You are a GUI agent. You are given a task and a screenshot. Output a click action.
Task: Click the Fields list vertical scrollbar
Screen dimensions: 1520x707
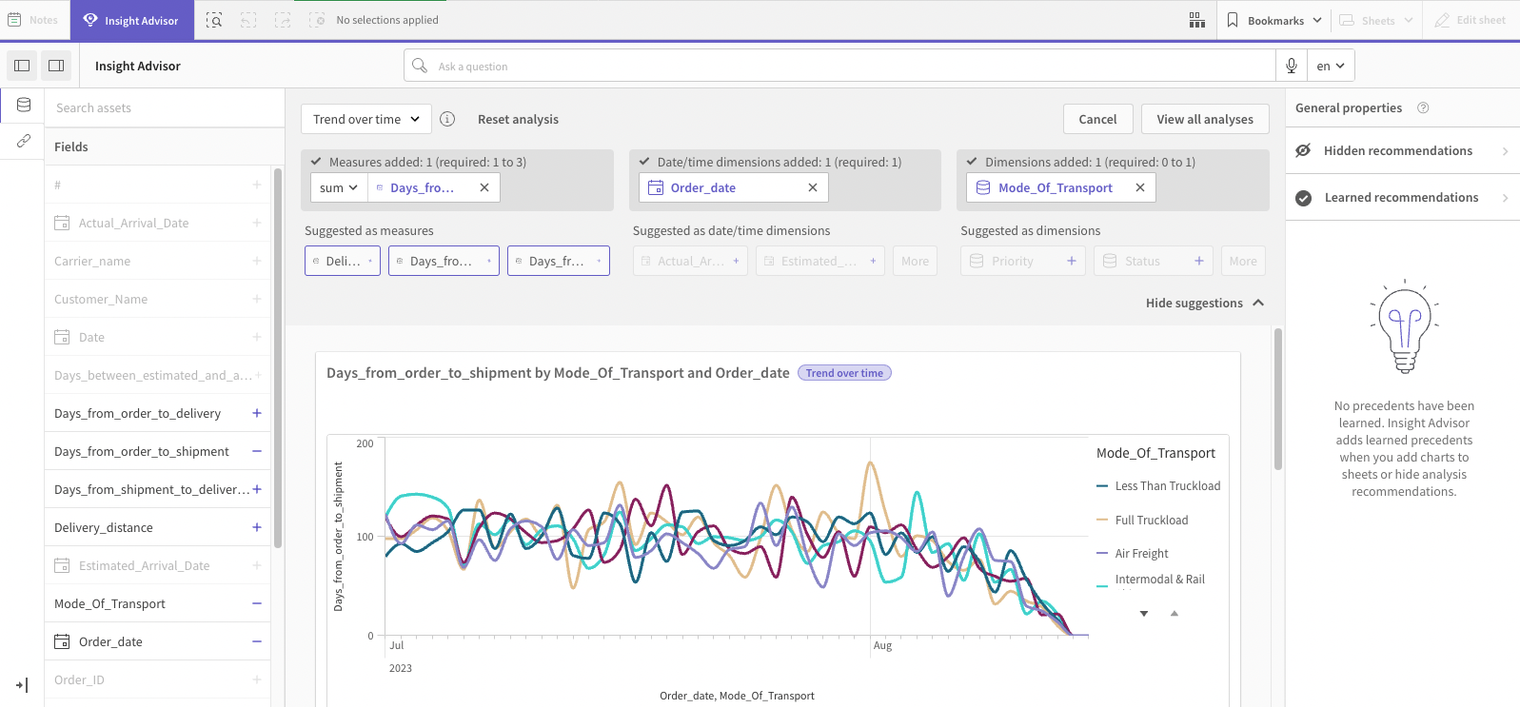(277, 360)
